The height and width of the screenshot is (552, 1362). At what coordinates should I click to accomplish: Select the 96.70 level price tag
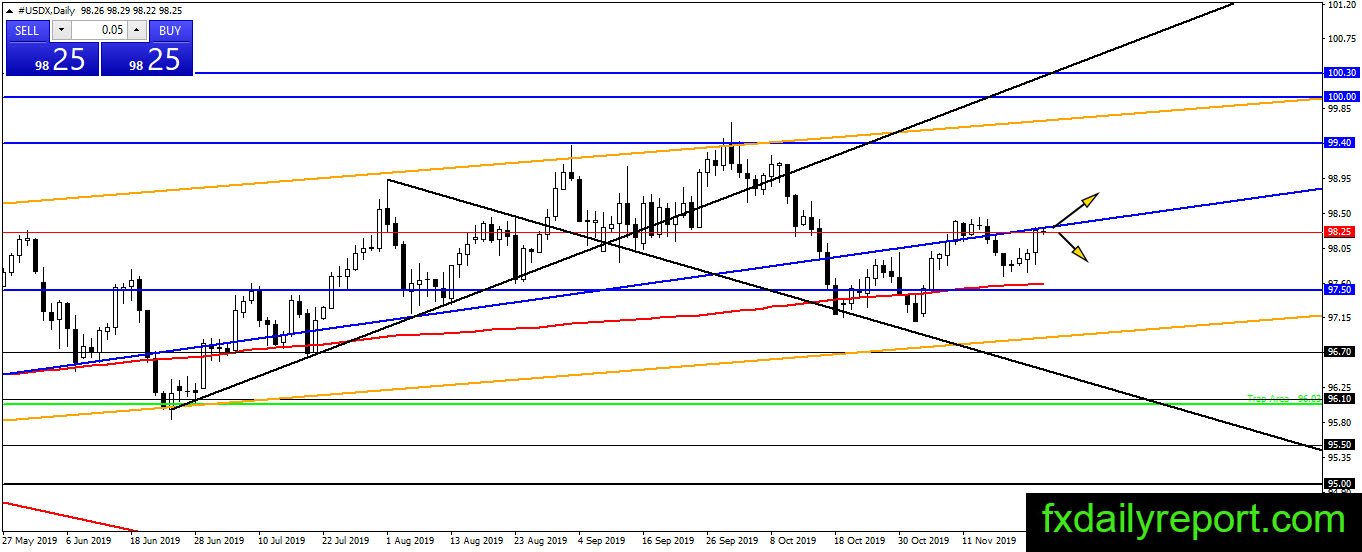(x=1339, y=352)
